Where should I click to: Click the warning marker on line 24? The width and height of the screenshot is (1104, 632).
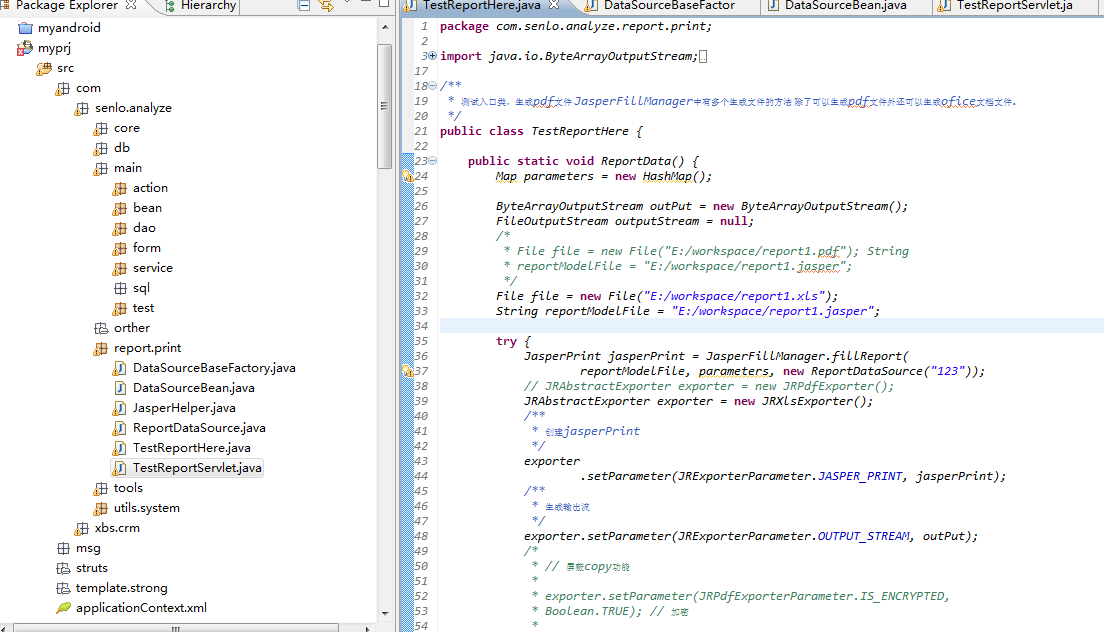point(407,176)
